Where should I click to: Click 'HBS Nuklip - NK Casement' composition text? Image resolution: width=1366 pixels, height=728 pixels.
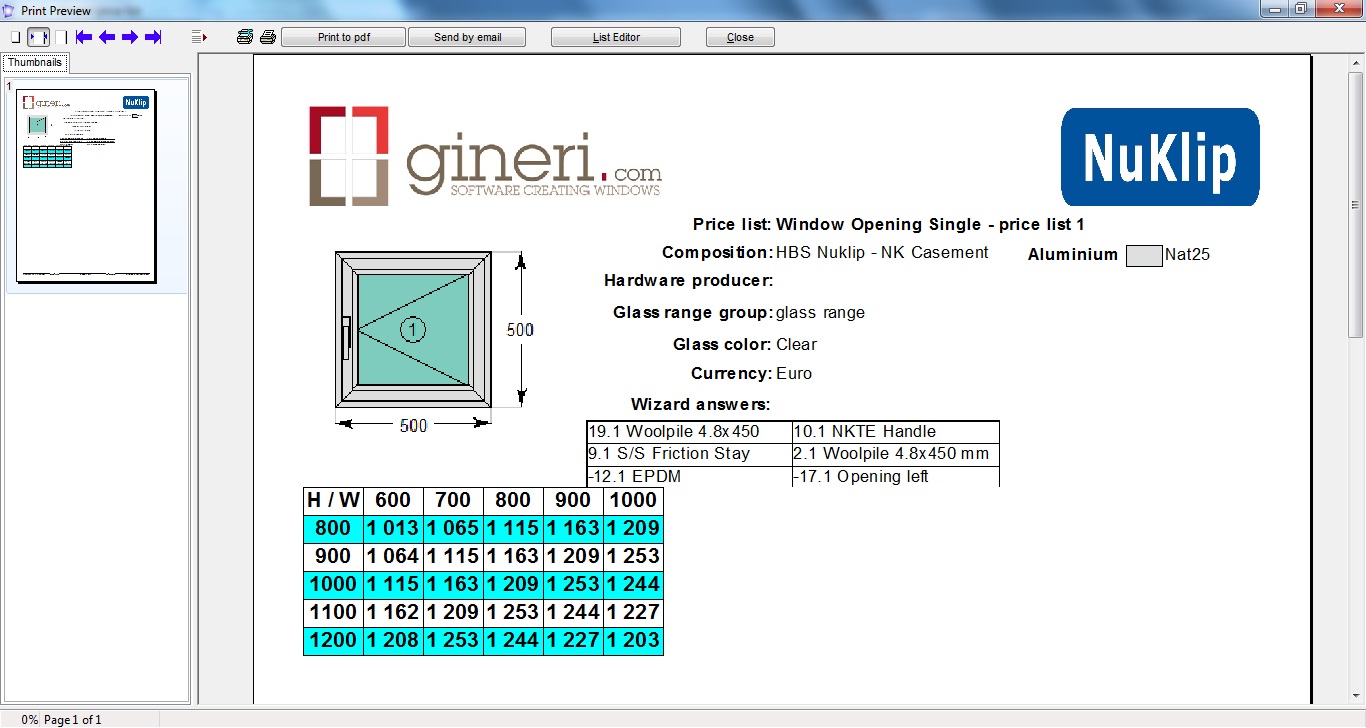click(x=882, y=253)
